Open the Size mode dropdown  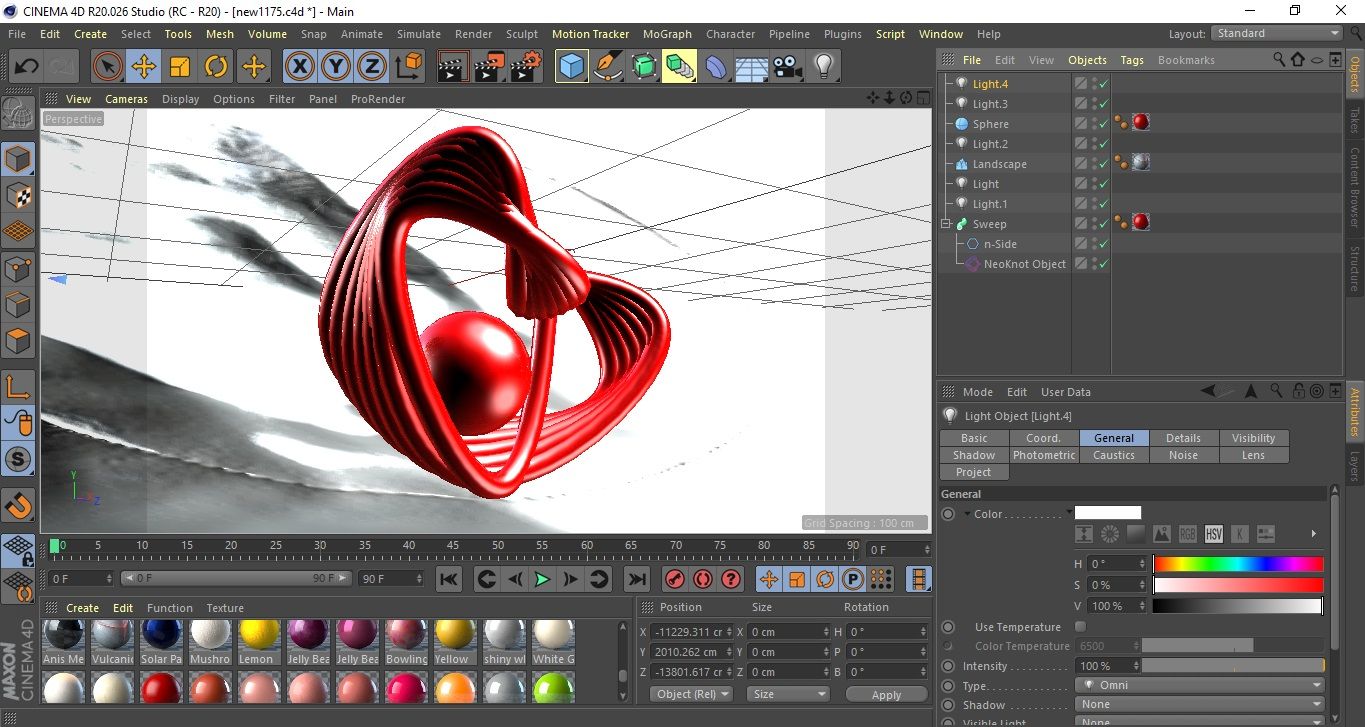tap(788, 694)
